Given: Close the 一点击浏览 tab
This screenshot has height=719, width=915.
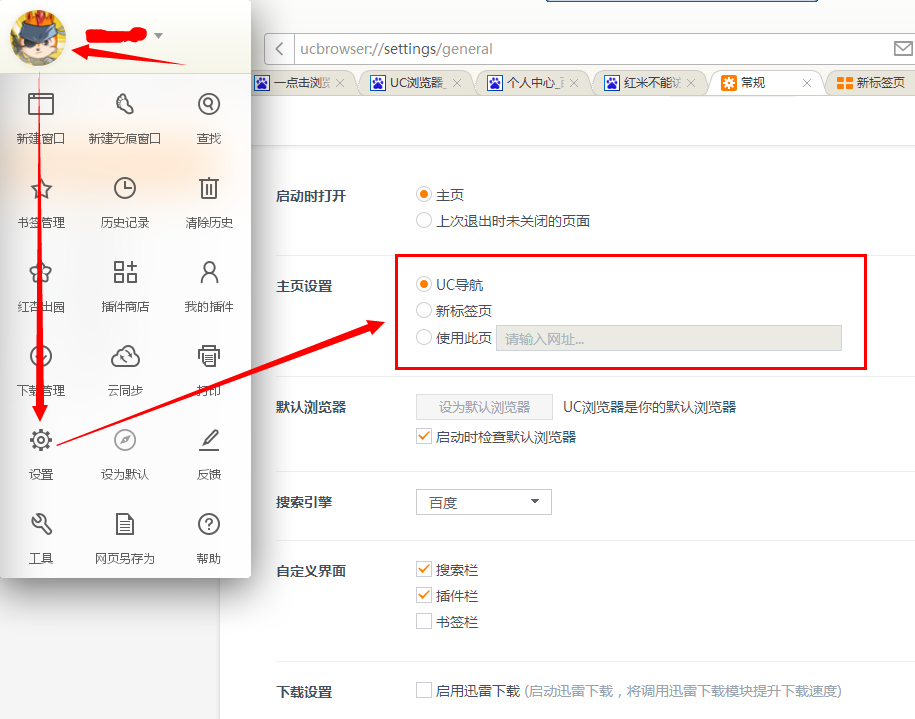Looking at the screenshot, I should tap(340, 83).
